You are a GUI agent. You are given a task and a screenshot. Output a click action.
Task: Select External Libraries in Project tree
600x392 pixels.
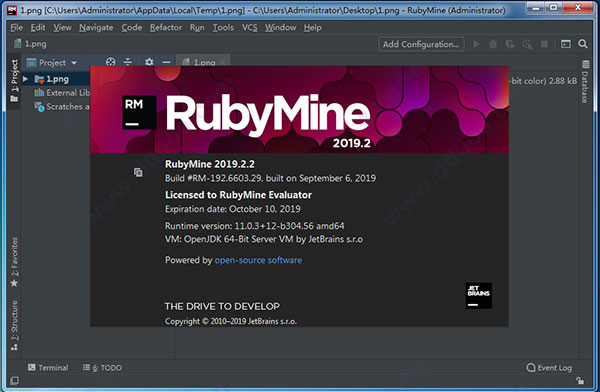(62, 93)
